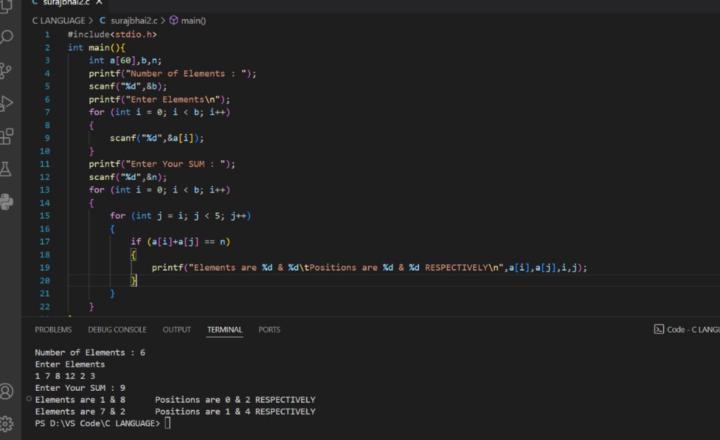The height and width of the screenshot is (440, 720).
Task: Select the Code - C LANGUAGE terminal entry
Action: click(x=686, y=329)
